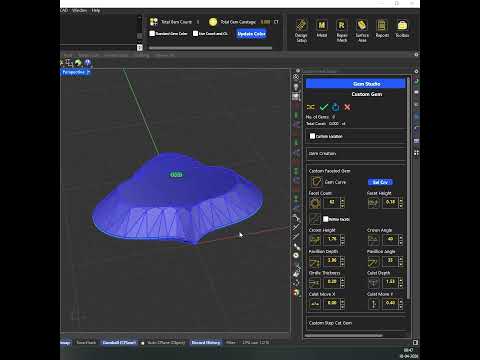
Task: Toggle Record History in the status bar
Action: coord(206,342)
